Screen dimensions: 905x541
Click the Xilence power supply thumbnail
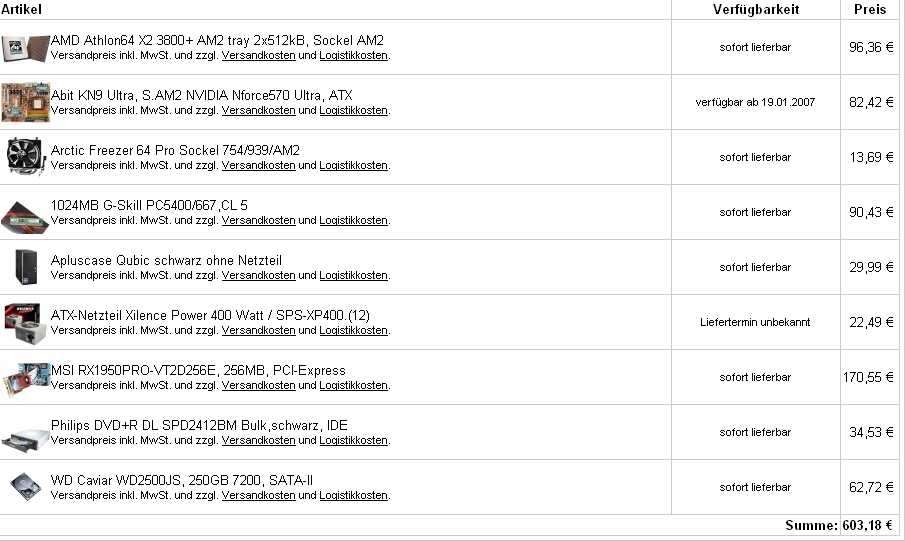pyautogui.click(x=24, y=322)
